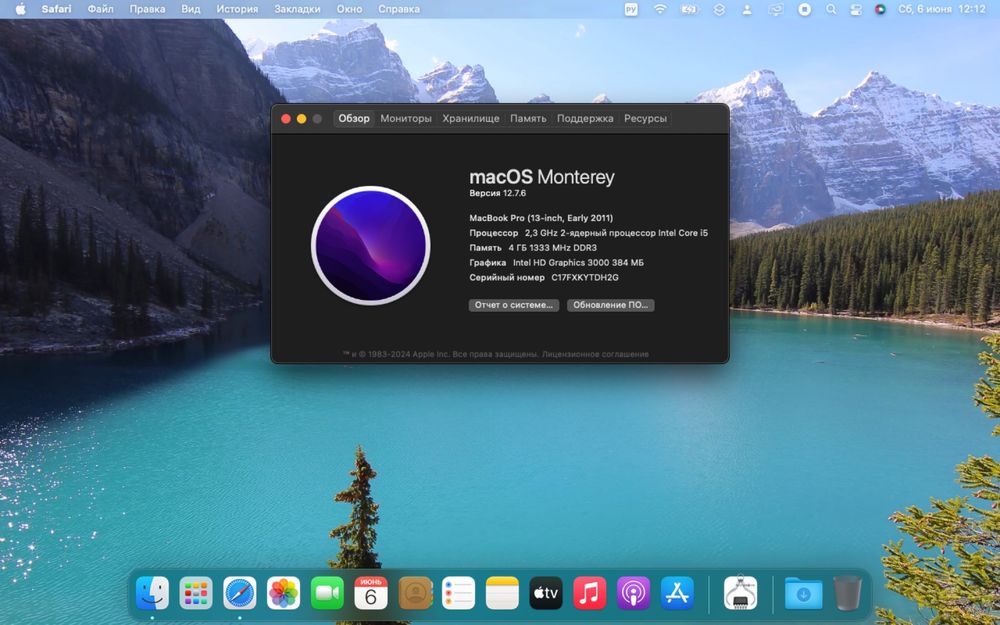Switch to the Мониторы tab
This screenshot has height=625, width=1000.
[x=406, y=118]
